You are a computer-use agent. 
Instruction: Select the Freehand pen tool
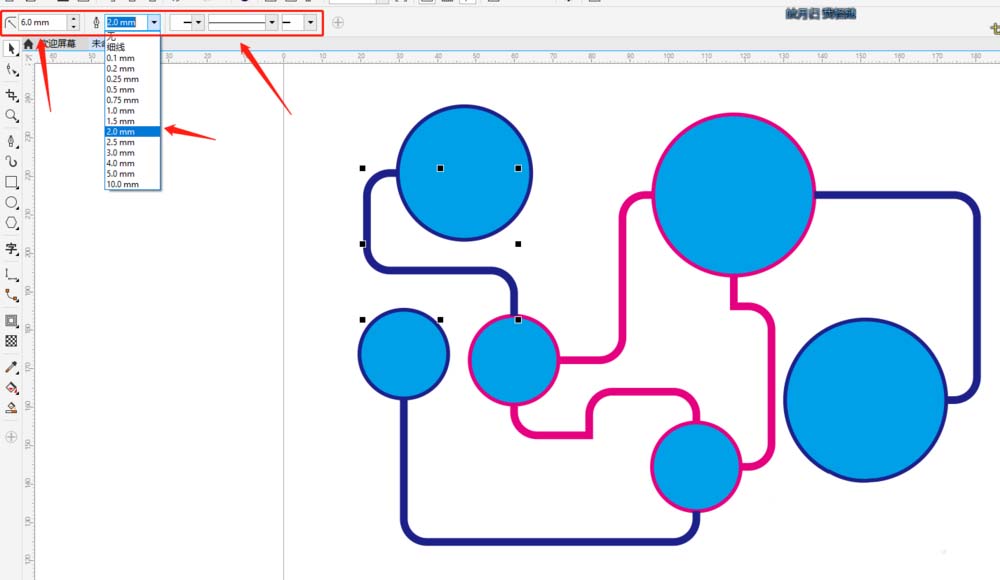tap(11, 141)
